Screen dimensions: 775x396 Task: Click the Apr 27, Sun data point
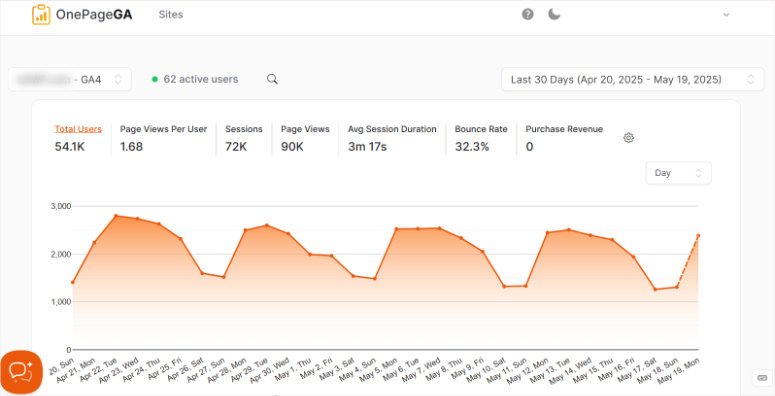click(x=223, y=277)
